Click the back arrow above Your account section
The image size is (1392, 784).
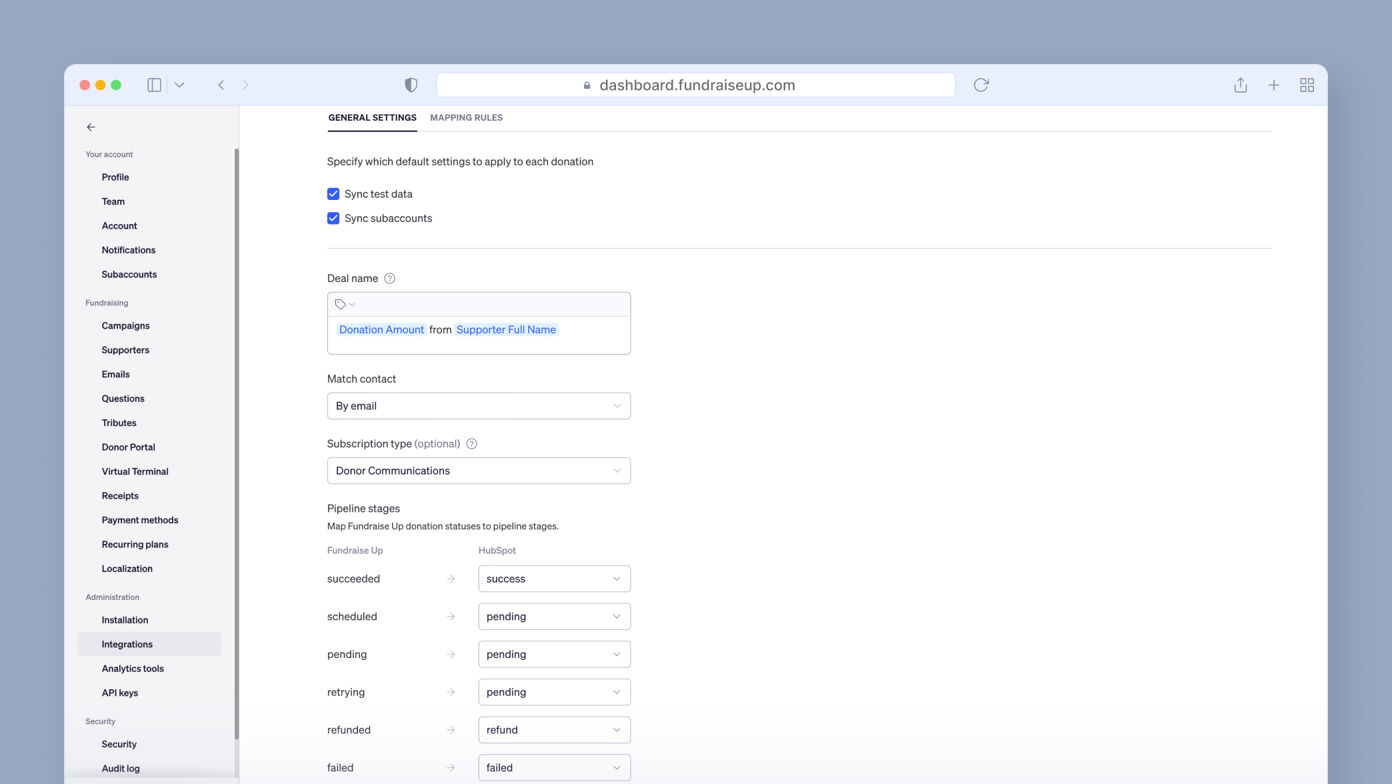coord(91,127)
